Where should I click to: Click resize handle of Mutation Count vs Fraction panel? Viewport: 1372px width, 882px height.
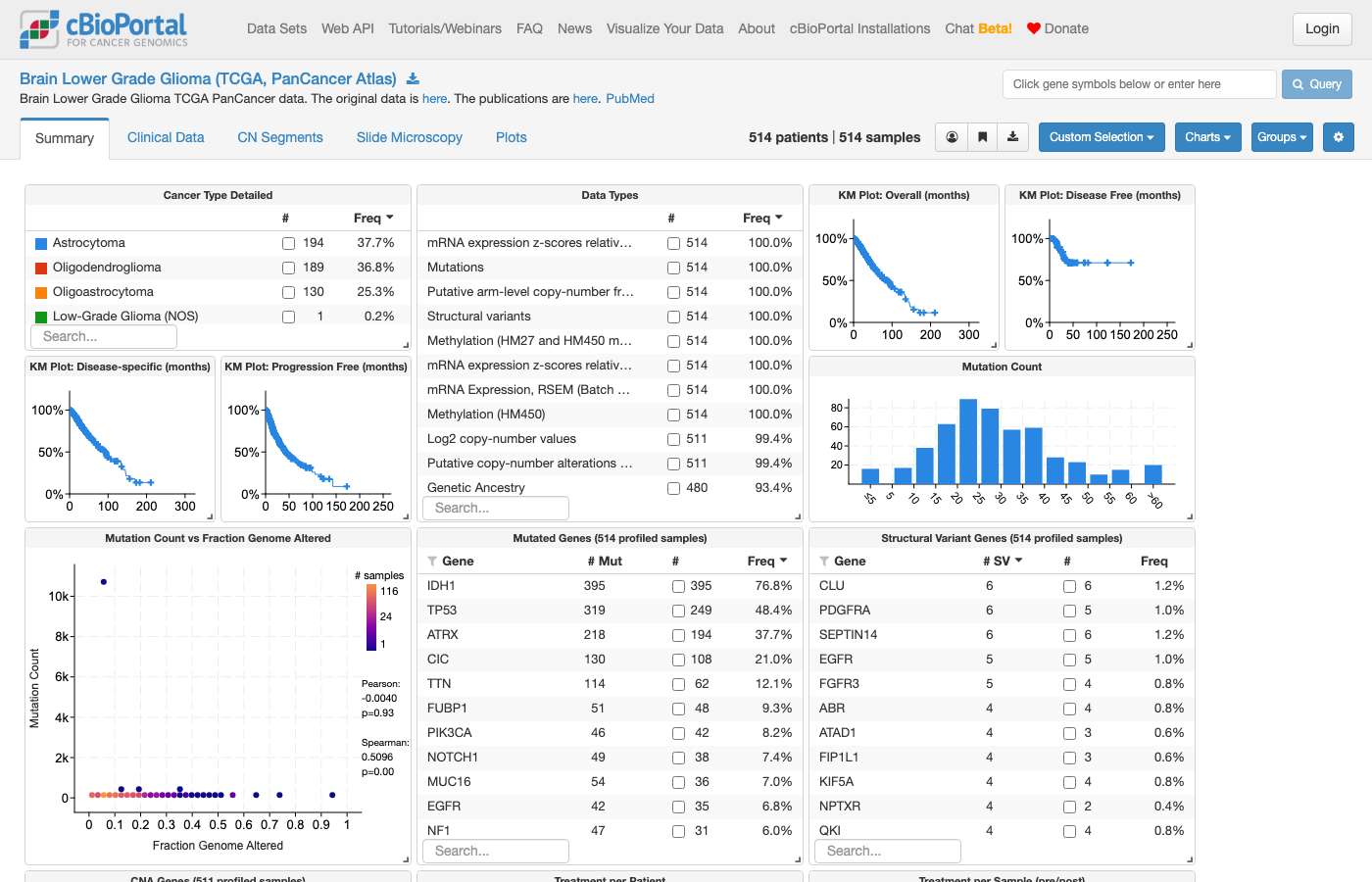[406, 859]
